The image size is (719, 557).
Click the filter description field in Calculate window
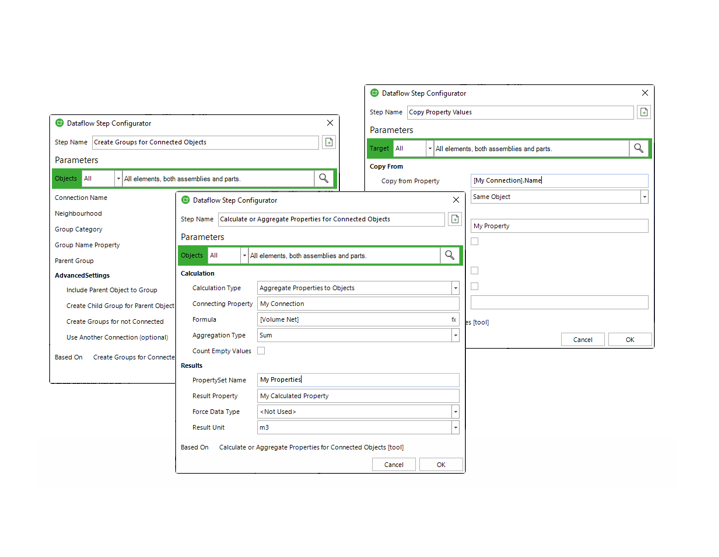pos(344,255)
